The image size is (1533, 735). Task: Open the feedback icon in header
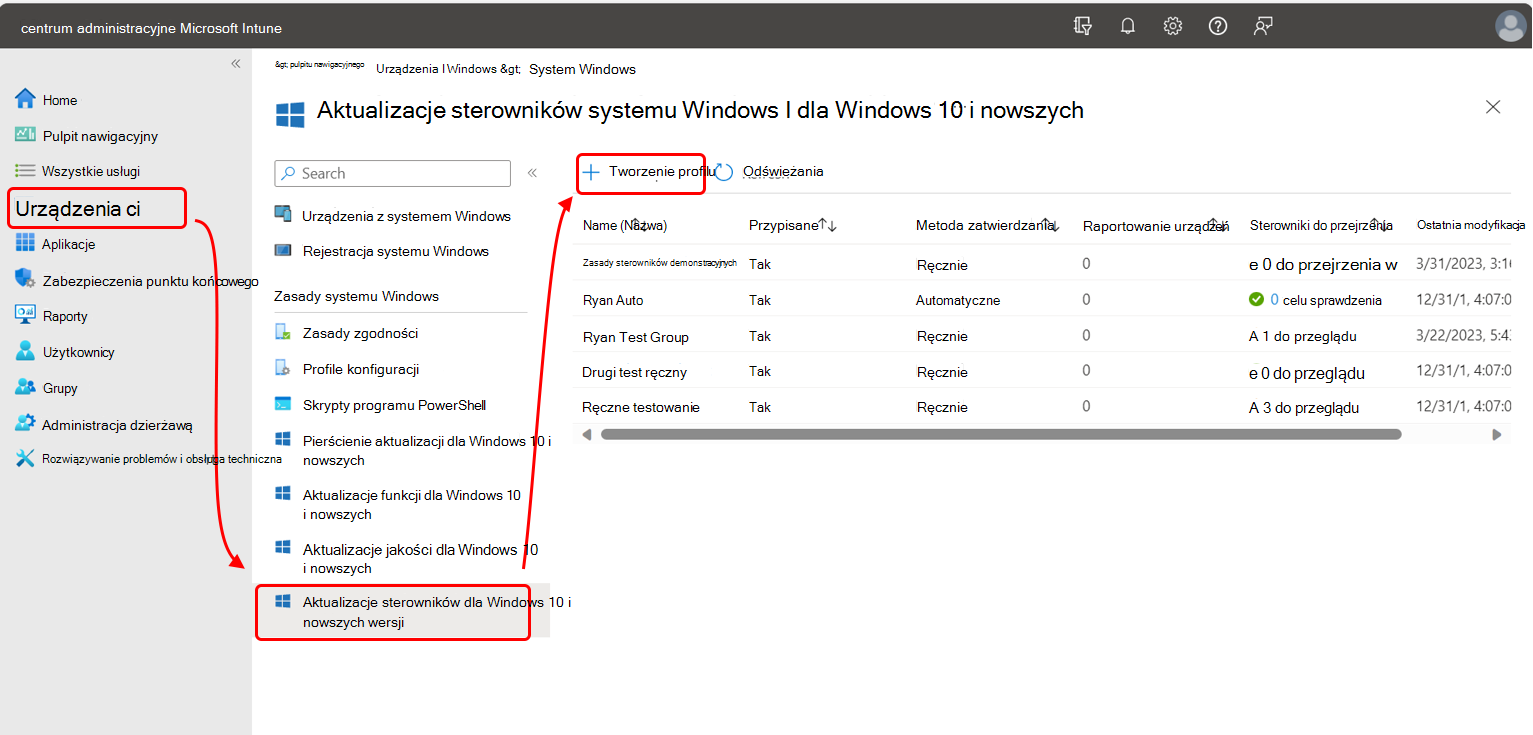[1263, 27]
